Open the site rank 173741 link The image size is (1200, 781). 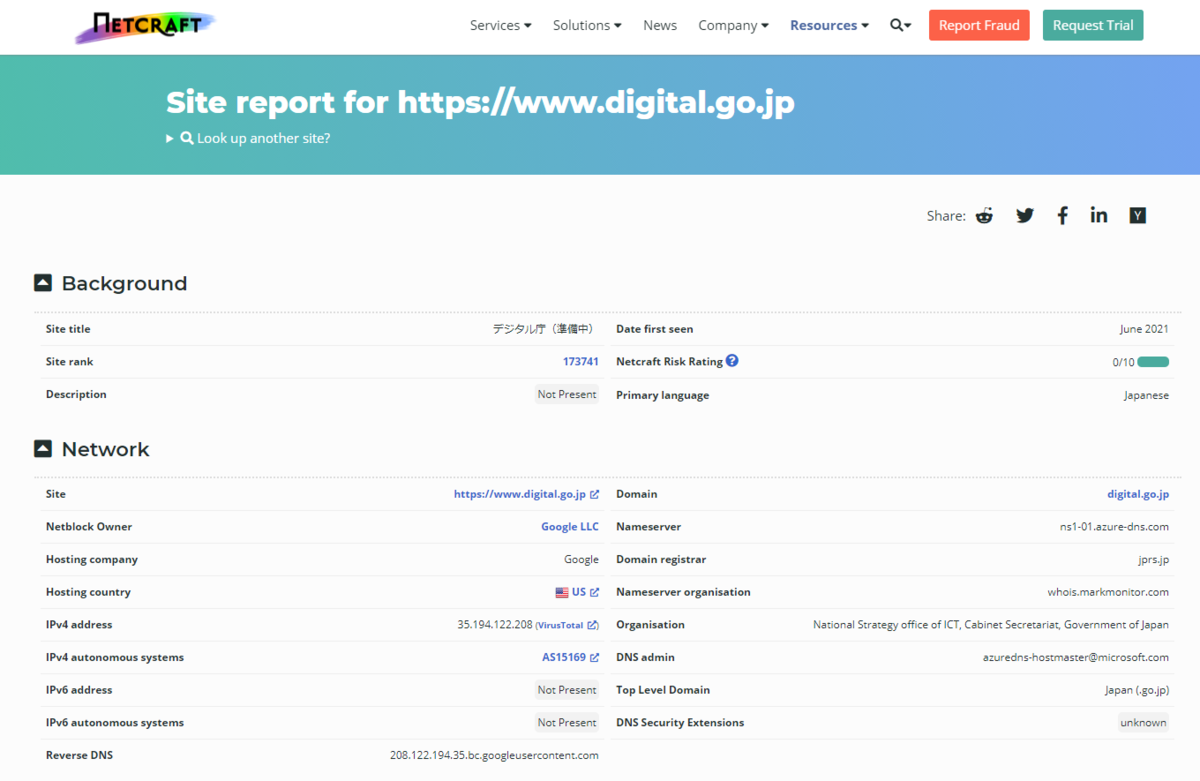click(581, 362)
